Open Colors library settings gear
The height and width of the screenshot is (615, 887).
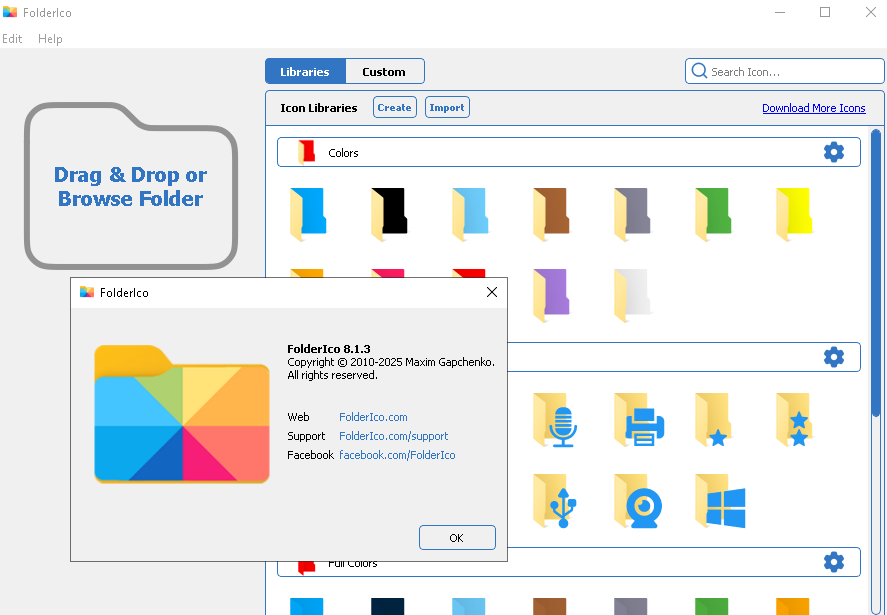coord(833,152)
